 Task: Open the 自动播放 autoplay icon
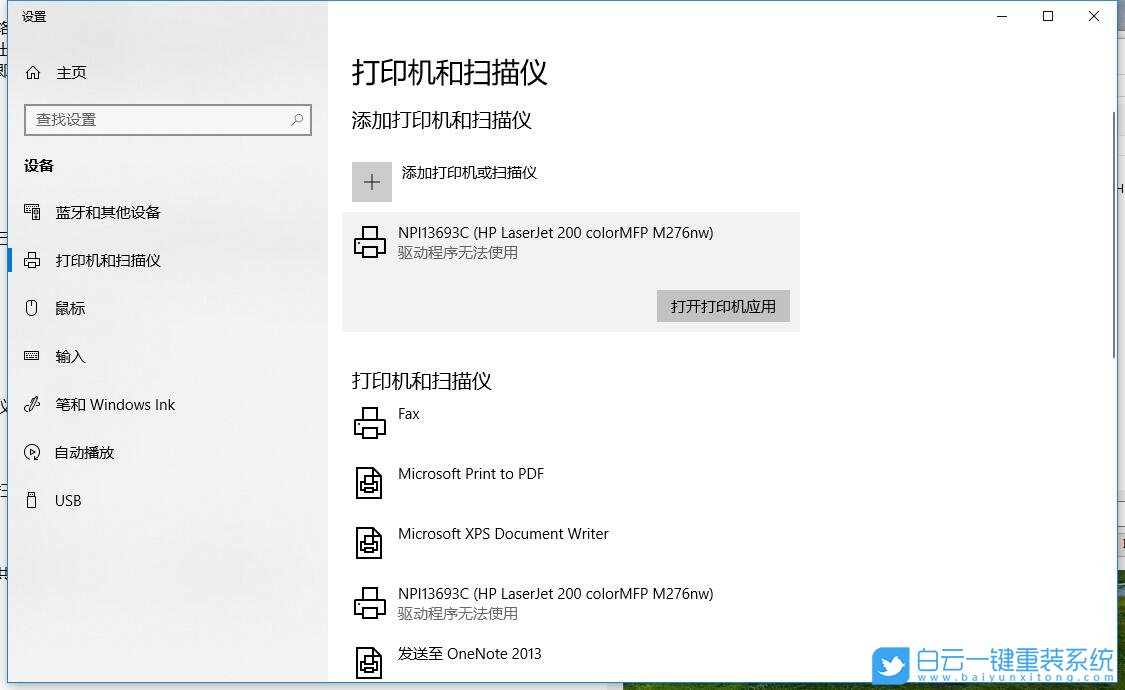(33, 452)
